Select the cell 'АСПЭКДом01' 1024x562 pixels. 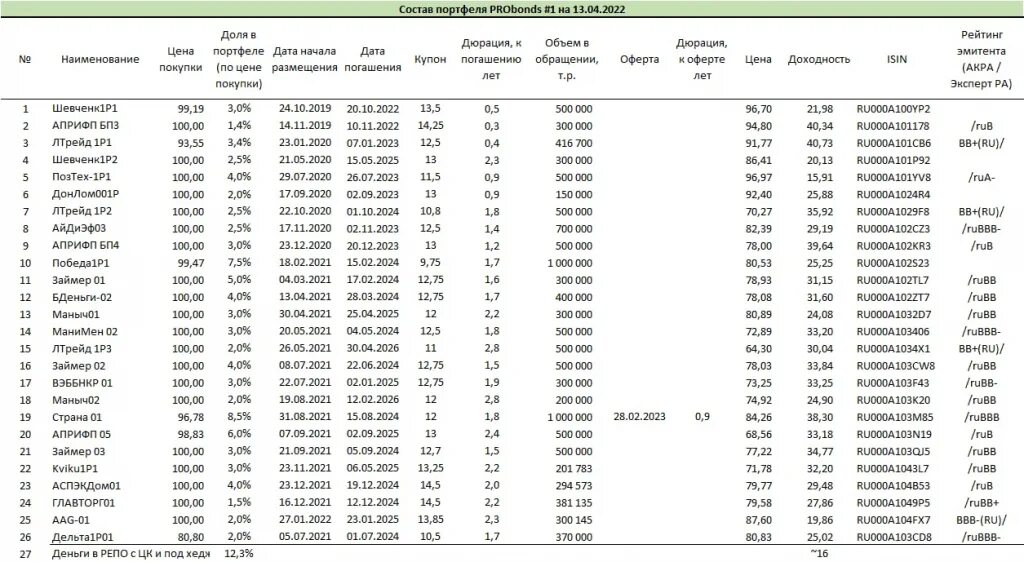(86, 486)
